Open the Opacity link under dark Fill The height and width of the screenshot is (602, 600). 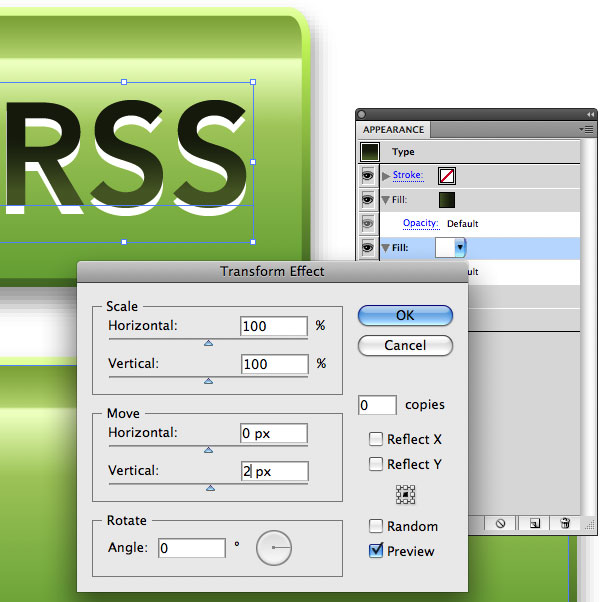coord(421,223)
